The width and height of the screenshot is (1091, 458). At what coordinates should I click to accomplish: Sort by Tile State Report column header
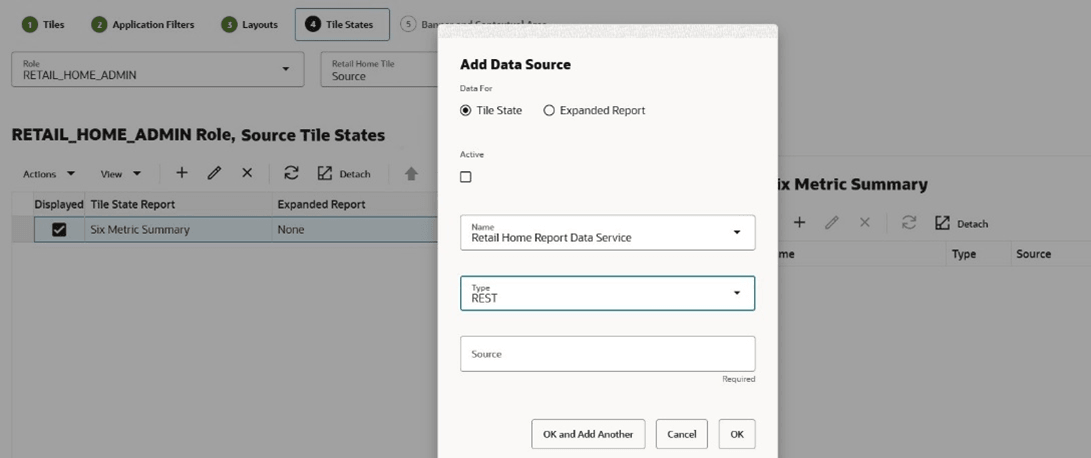click(178, 205)
